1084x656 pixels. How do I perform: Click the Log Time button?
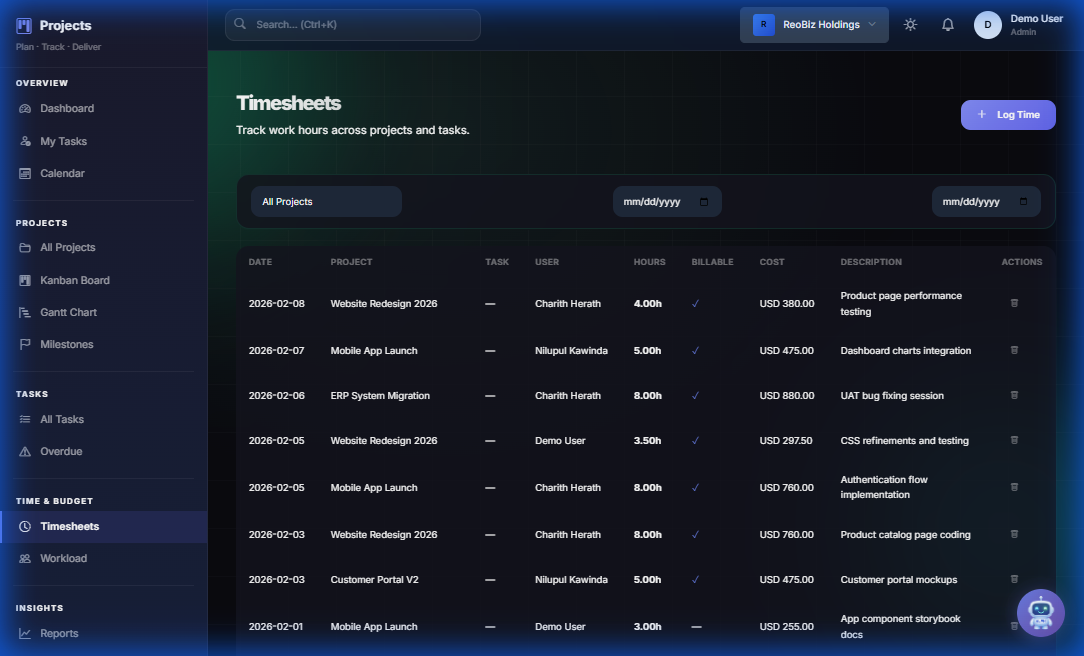(1008, 114)
